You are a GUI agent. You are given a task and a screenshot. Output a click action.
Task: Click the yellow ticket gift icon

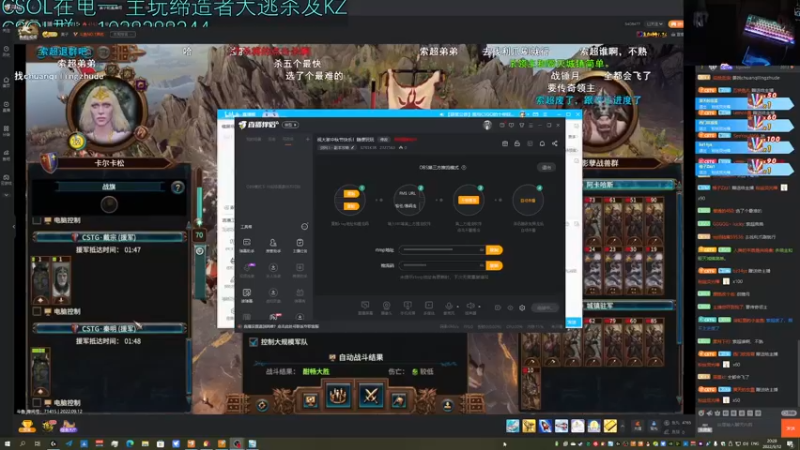(610, 426)
